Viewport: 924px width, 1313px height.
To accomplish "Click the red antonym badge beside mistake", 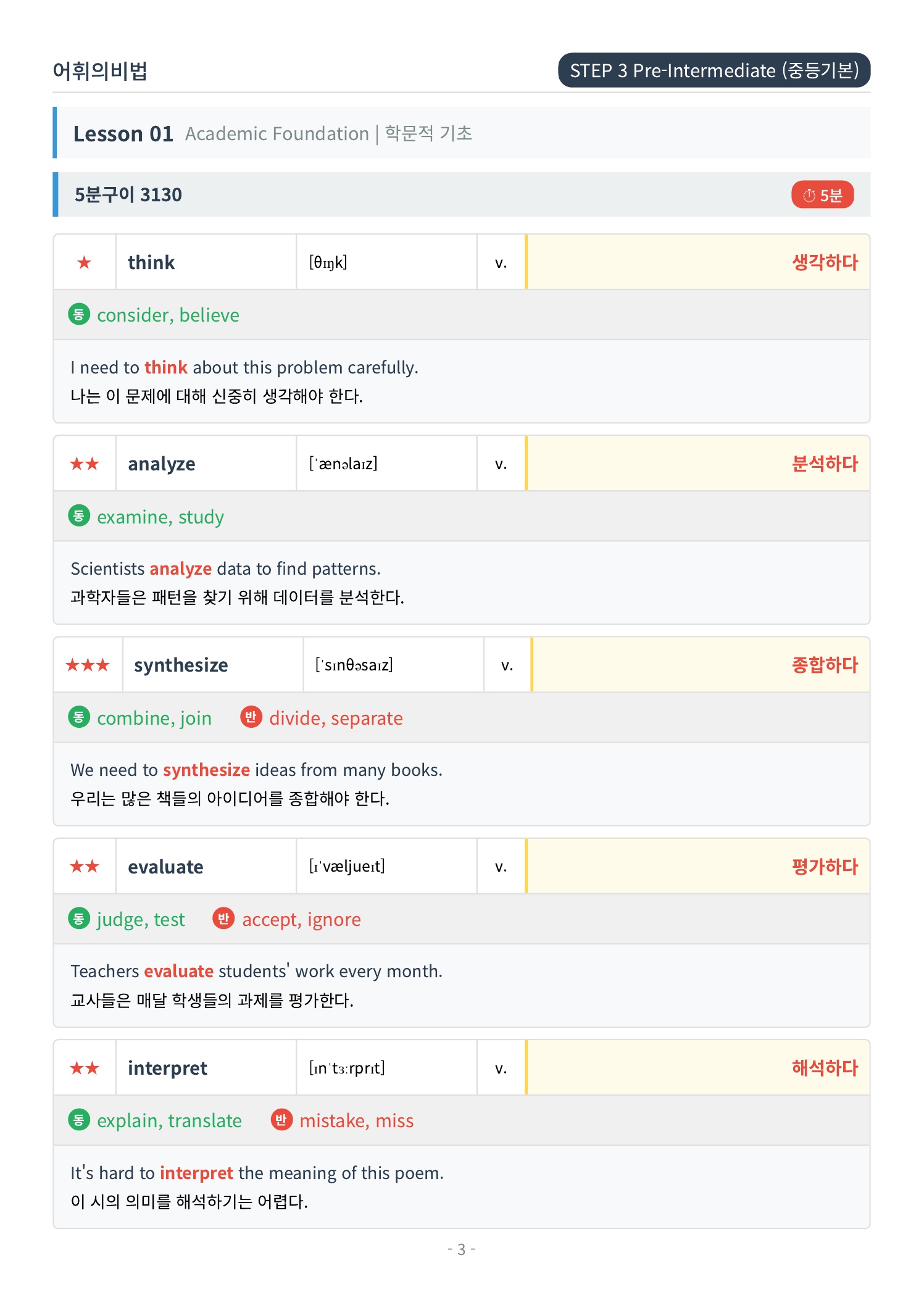I will point(281,1120).
